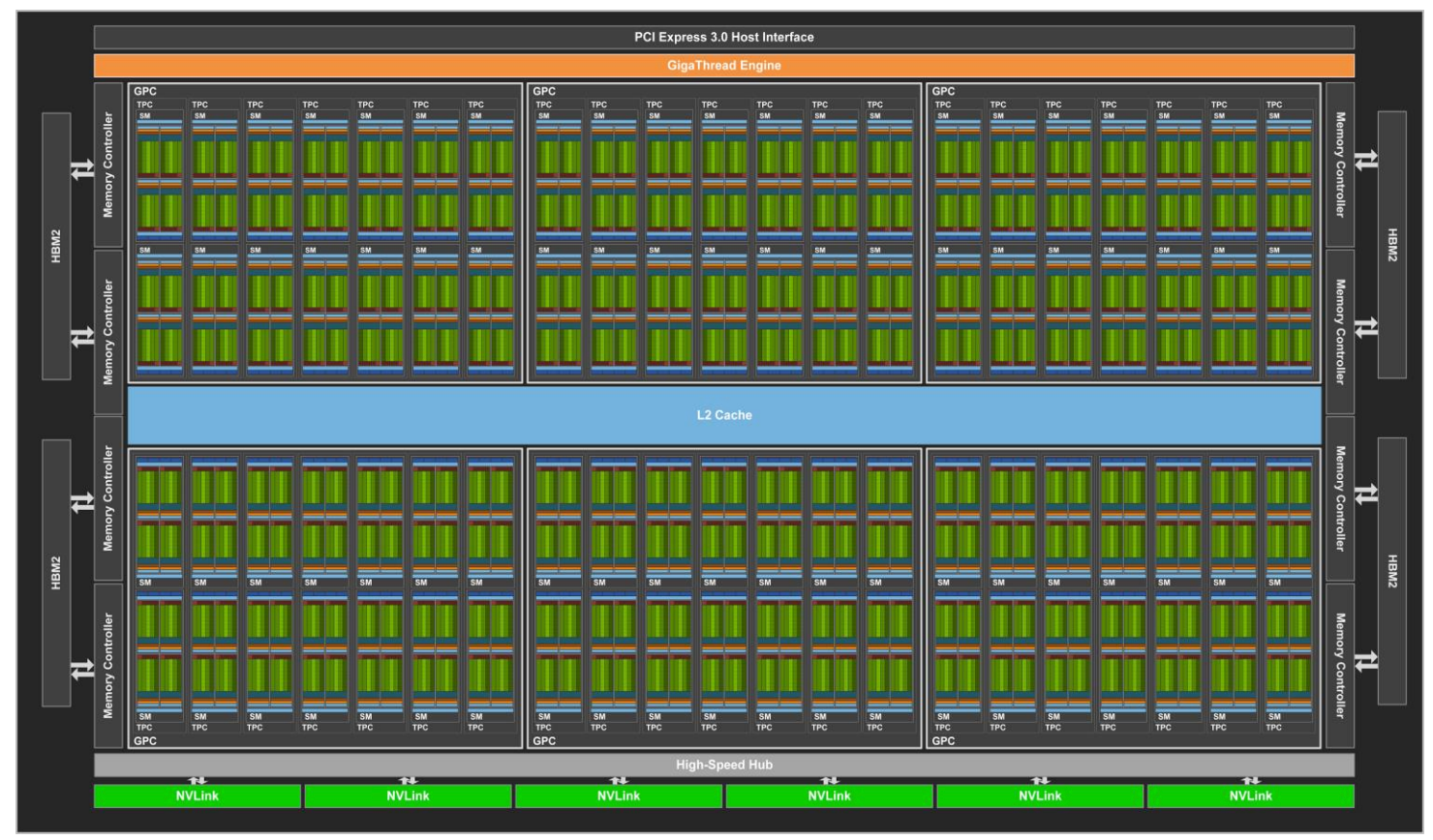Click the blue L2 Cache block
Image resolution: width=1433 pixels, height=840 pixels.
click(x=723, y=415)
